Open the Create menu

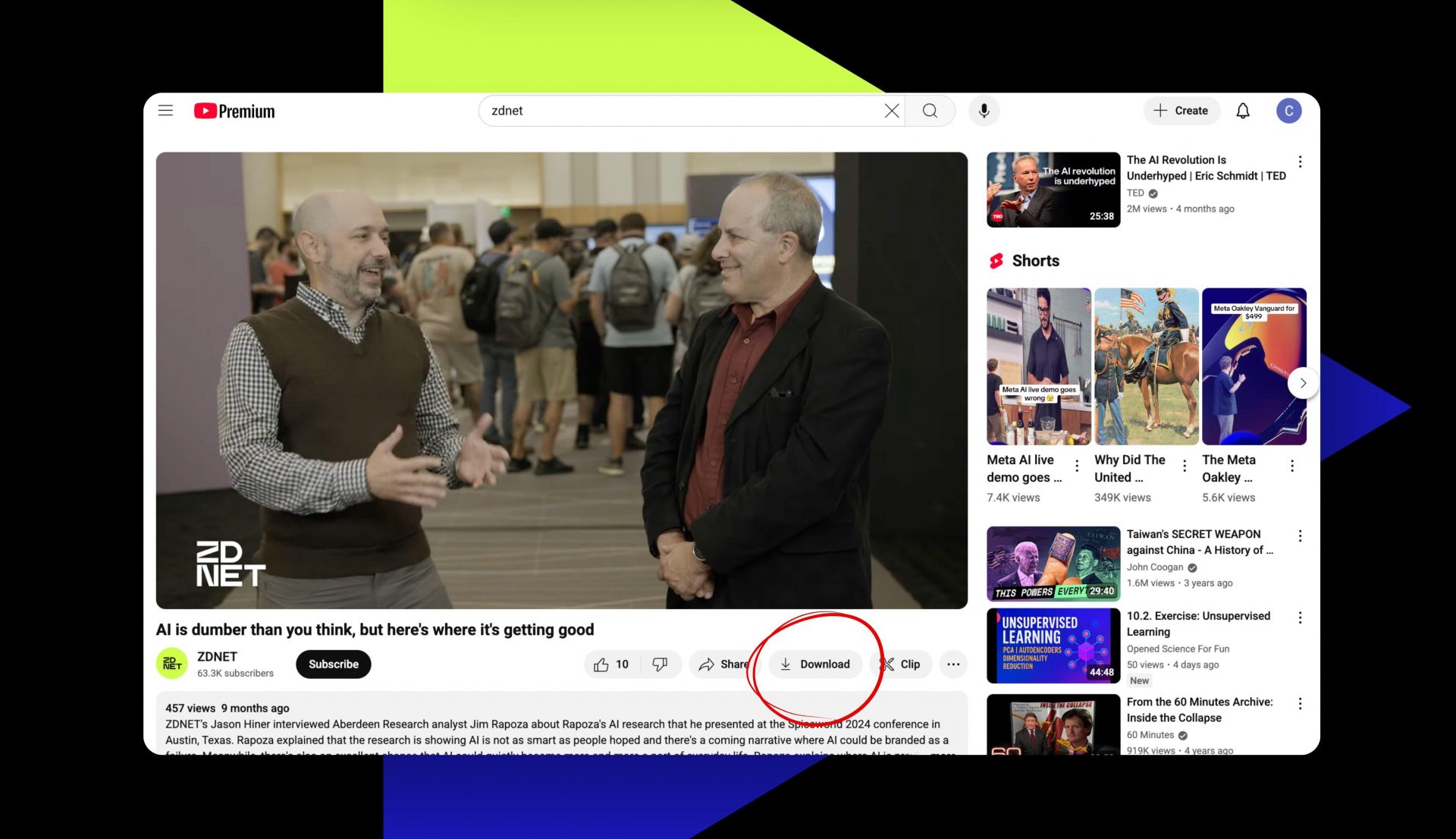[1181, 111]
